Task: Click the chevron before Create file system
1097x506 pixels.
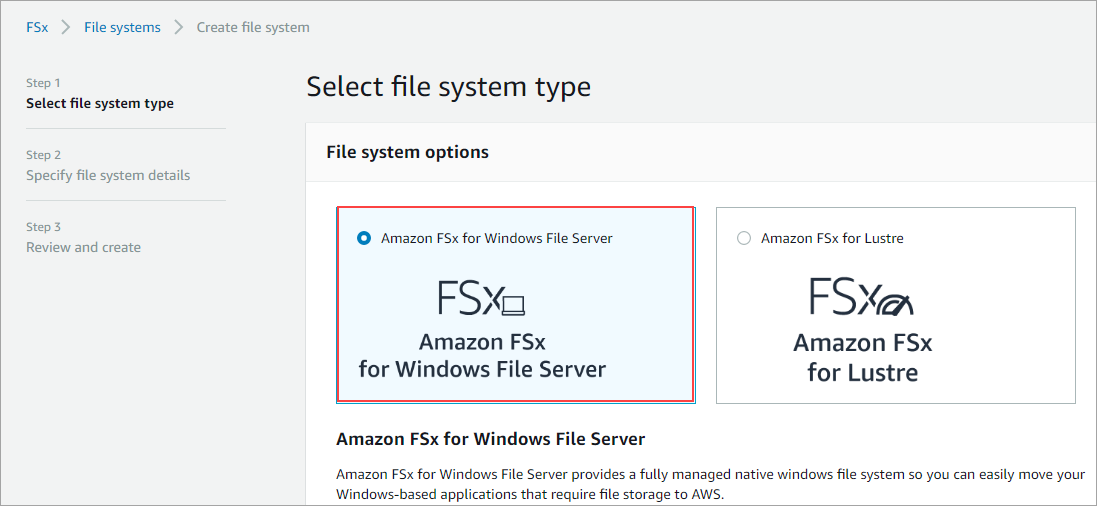Action: tap(179, 28)
